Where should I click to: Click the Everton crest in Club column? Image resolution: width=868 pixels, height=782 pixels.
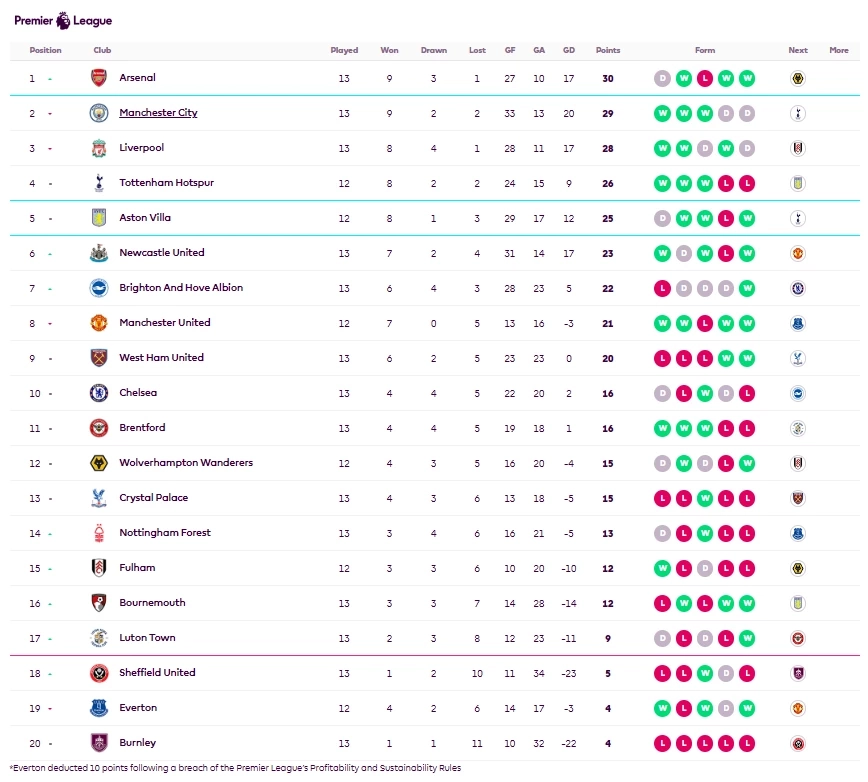pos(98,708)
